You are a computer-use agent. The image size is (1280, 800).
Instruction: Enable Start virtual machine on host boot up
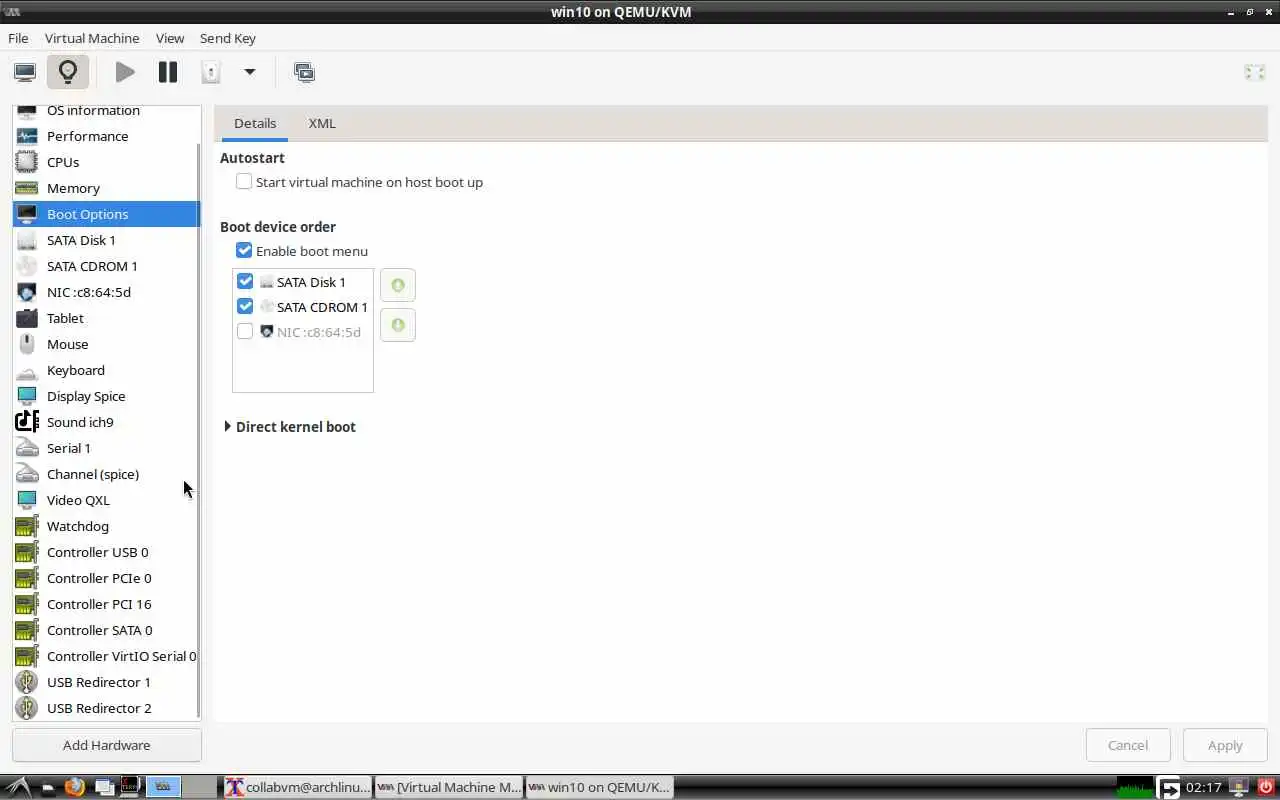point(244,182)
